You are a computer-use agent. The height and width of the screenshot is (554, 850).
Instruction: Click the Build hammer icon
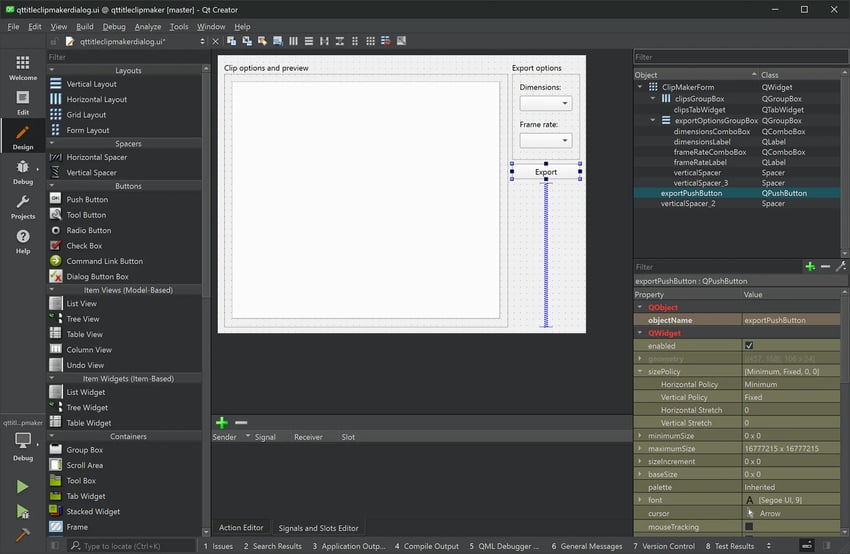[22, 536]
